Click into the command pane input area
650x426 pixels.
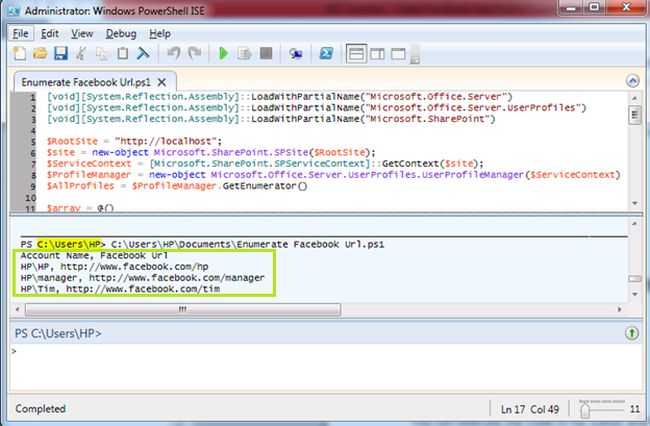pyautogui.click(x=326, y=367)
